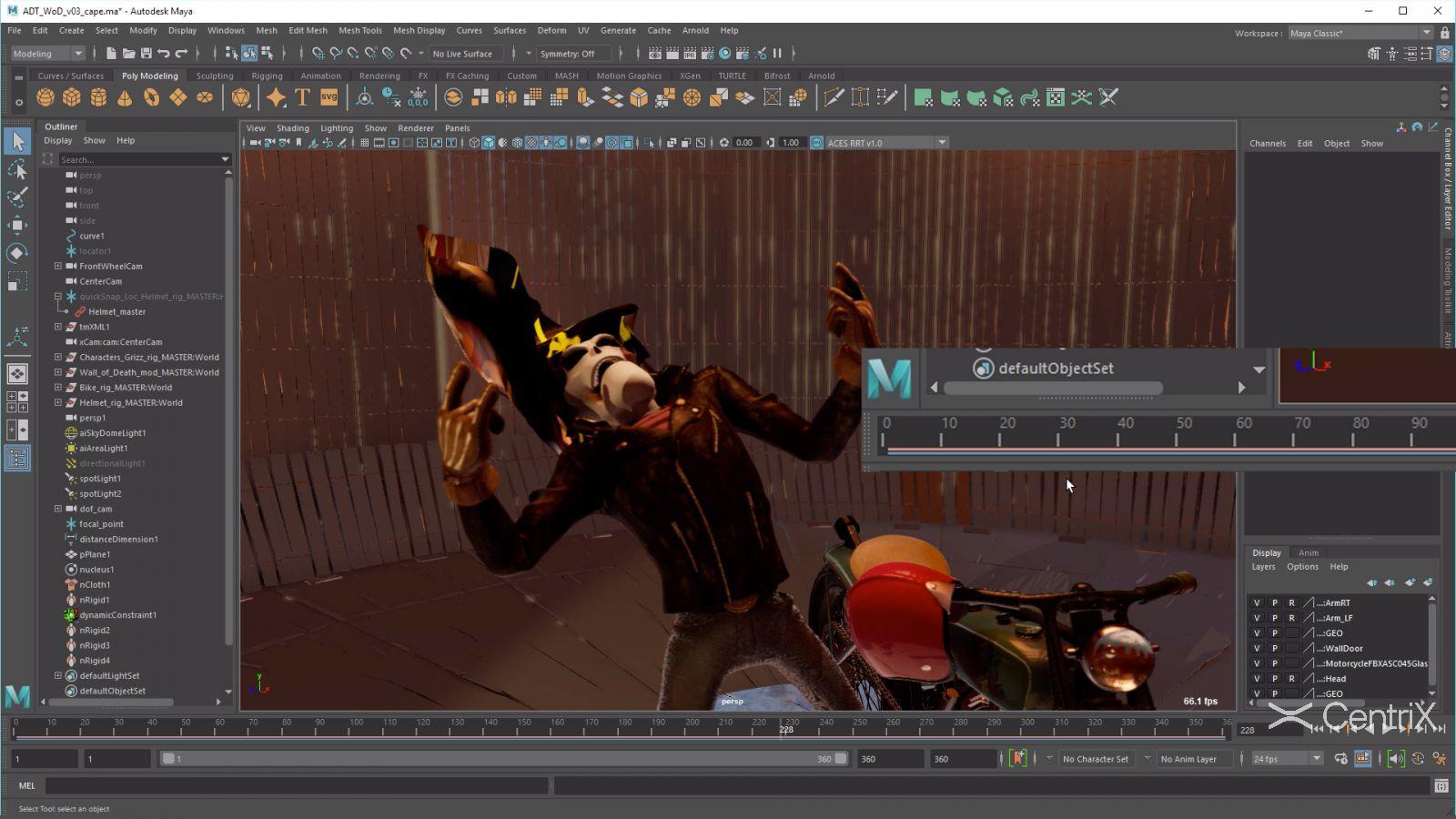Save the scene from the status line
This screenshot has width=1456, height=819.
coord(146,54)
